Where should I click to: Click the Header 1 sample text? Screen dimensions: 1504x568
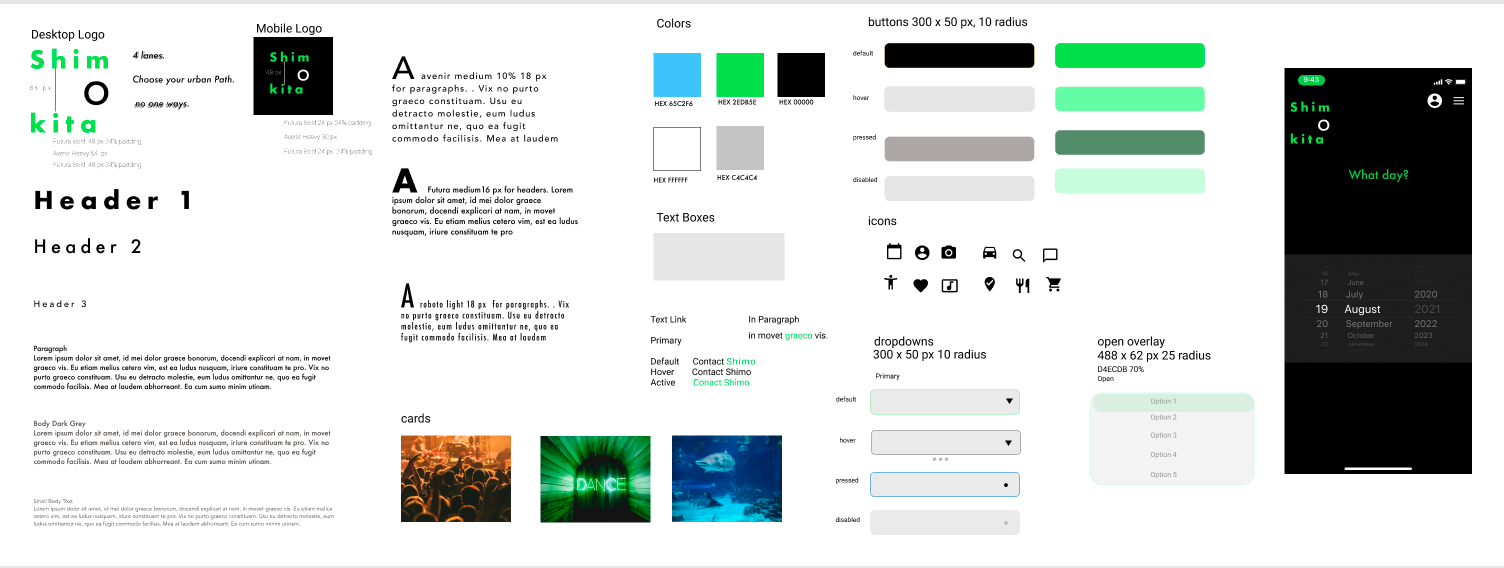114,200
